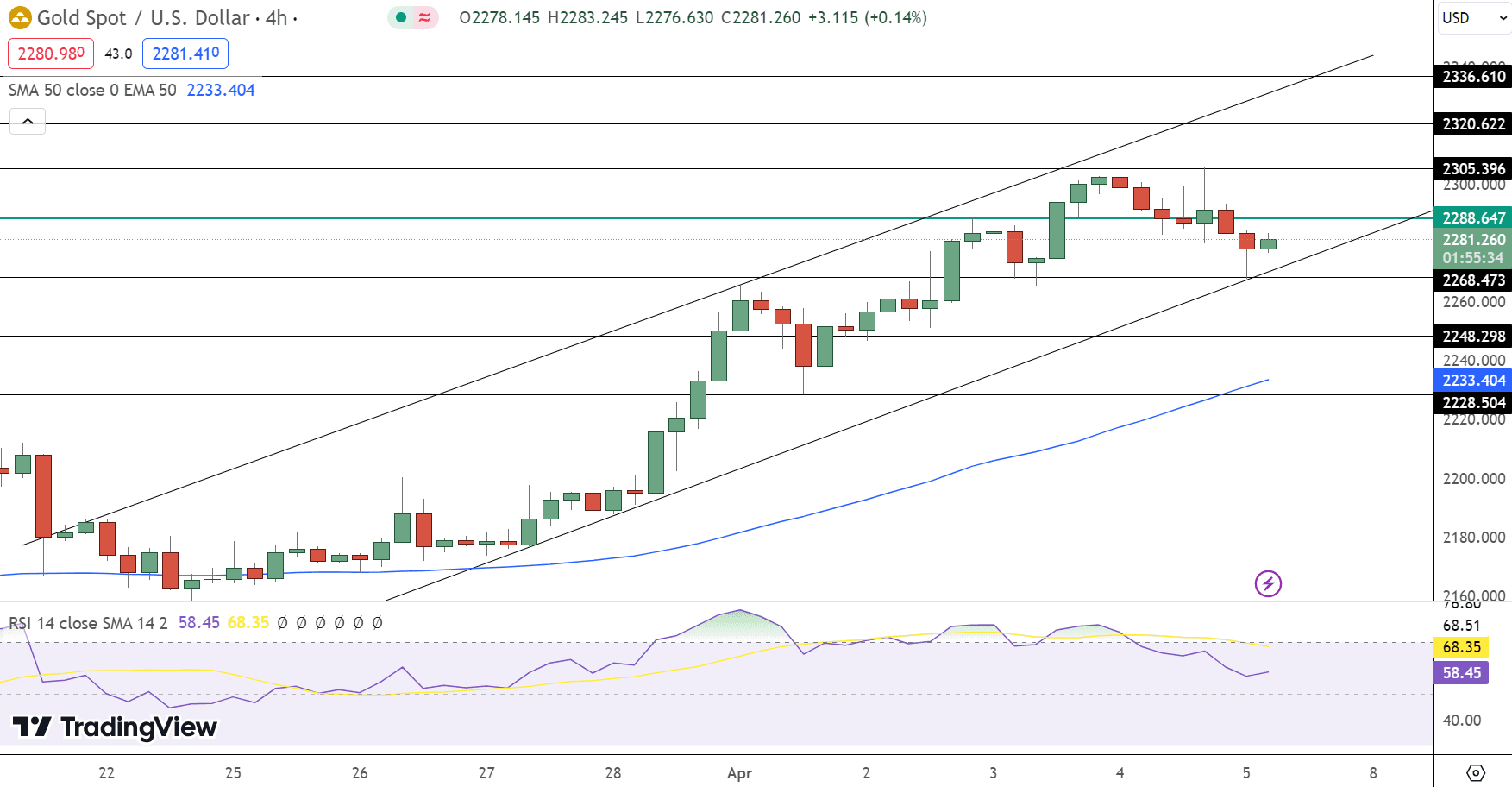The height and width of the screenshot is (787, 1512).
Task: Click the 2268.473 price level label
Action: tap(1473, 280)
